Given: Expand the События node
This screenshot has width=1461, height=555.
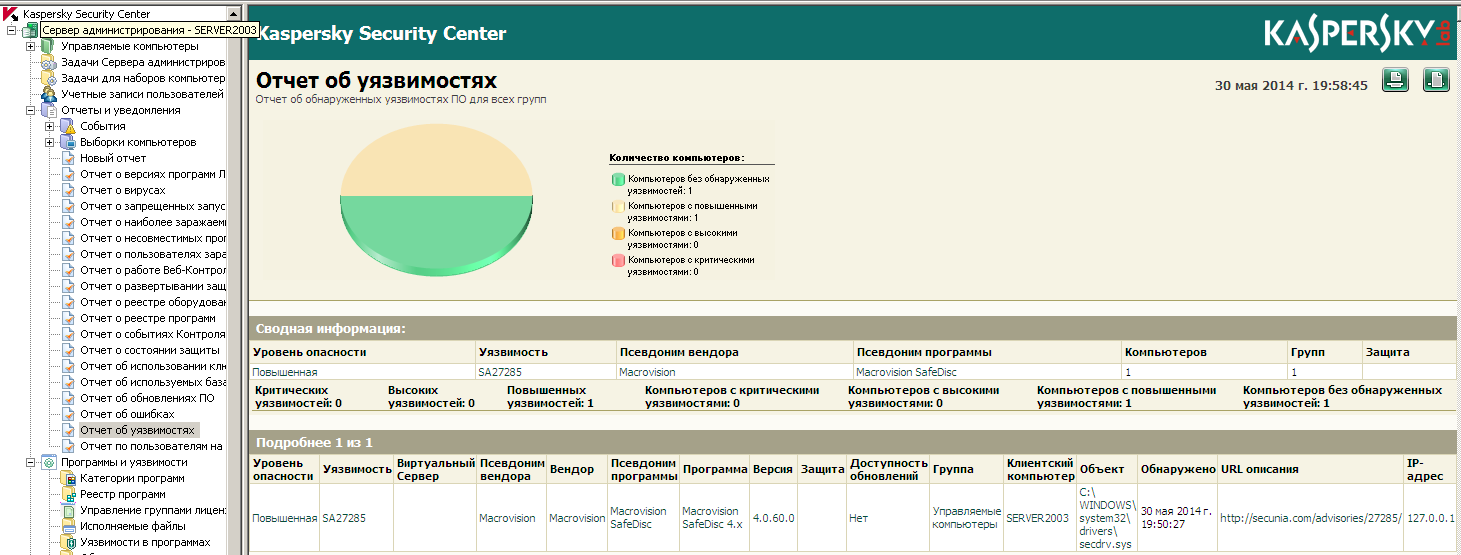Looking at the screenshot, I should point(49,126).
